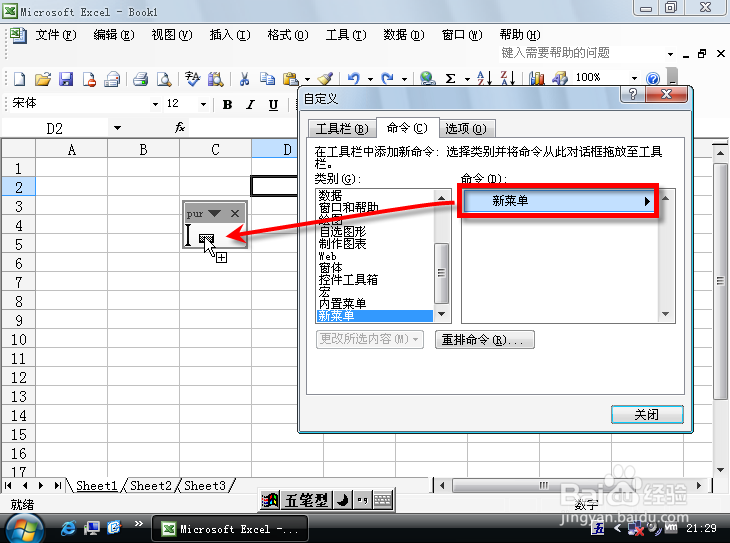Insert hyperlink with globe icon
The width and height of the screenshot is (730, 543).
pyautogui.click(x=427, y=79)
